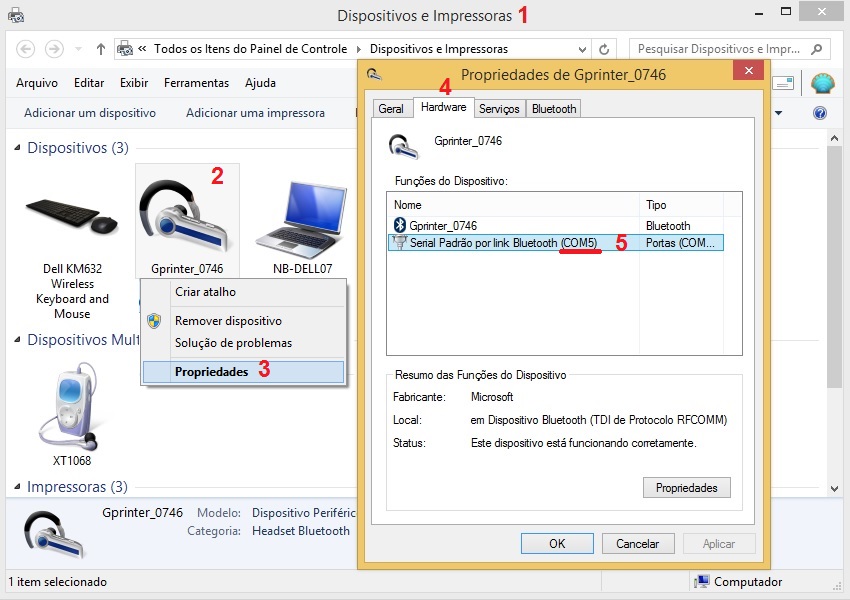Click Dispositivos e Impressoras breadcrumb
This screenshot has width=850, height=600.
tap(439, 49)
